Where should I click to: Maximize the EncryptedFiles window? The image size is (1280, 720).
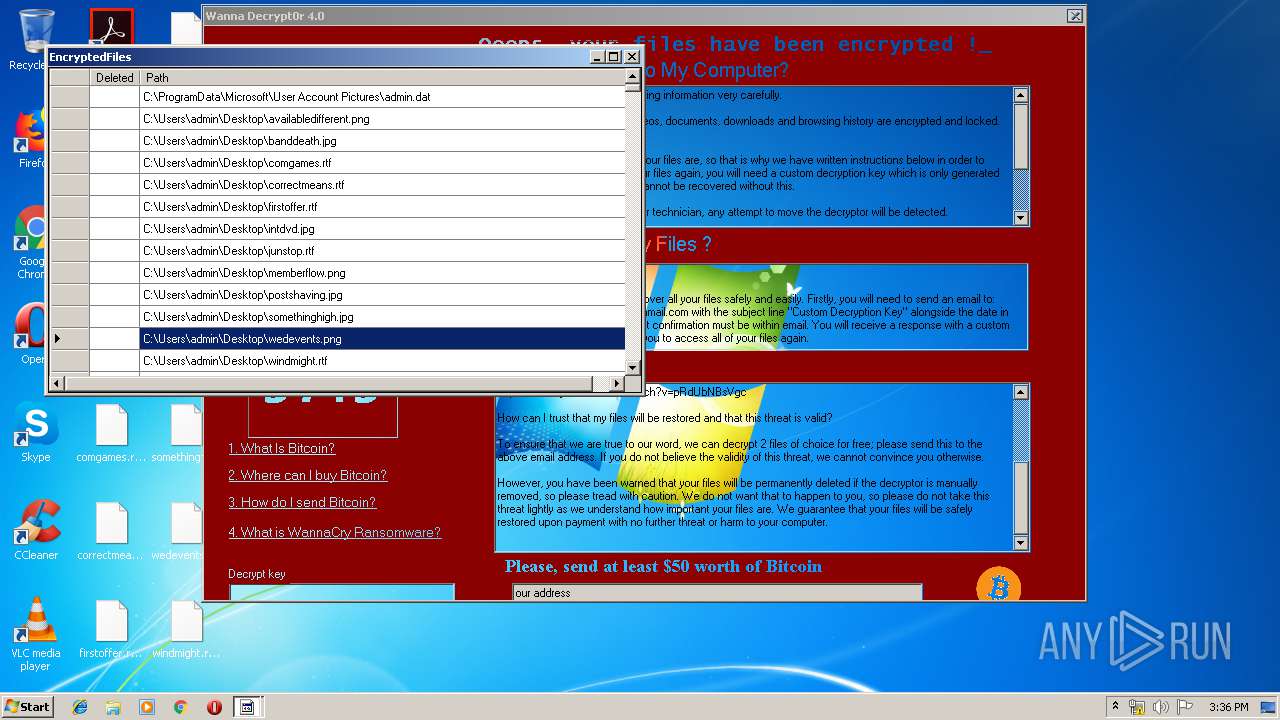[614, 57]
